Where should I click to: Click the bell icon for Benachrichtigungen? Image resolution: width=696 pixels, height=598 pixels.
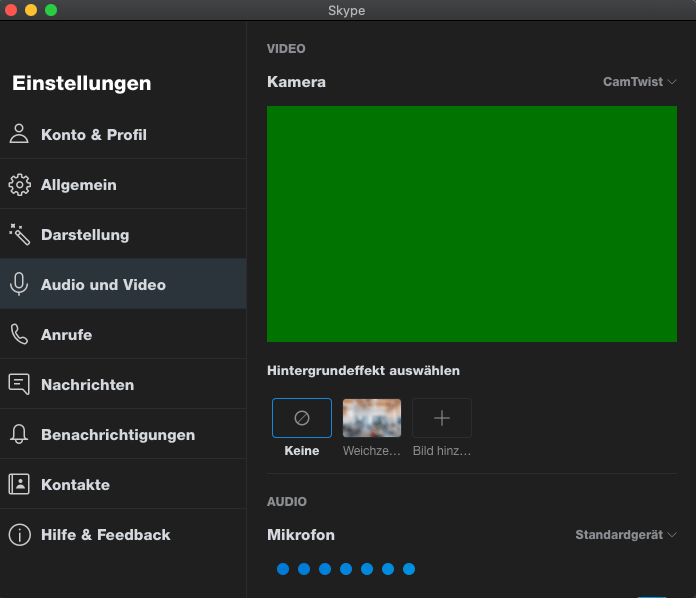[19, 434]
